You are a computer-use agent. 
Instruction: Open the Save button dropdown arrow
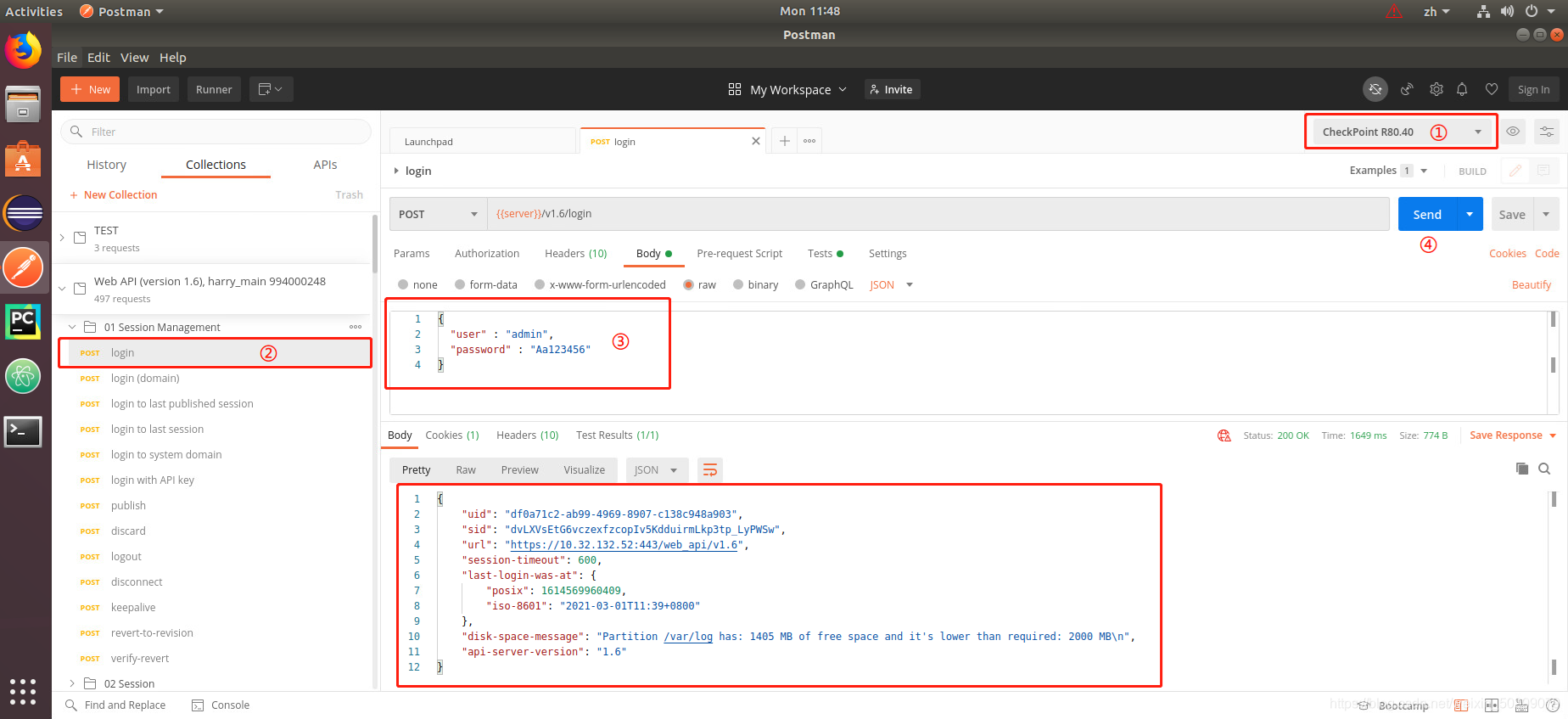point(1546,214)
